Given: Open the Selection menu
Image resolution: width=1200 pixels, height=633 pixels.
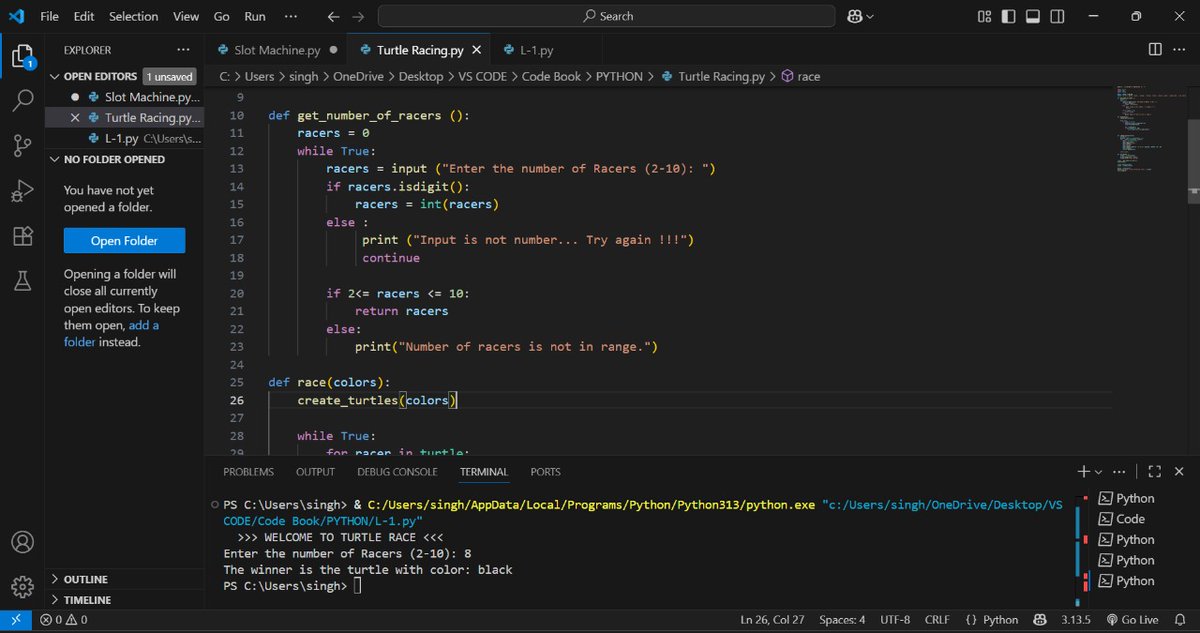Looking at the screenshot, I should 133,16.
